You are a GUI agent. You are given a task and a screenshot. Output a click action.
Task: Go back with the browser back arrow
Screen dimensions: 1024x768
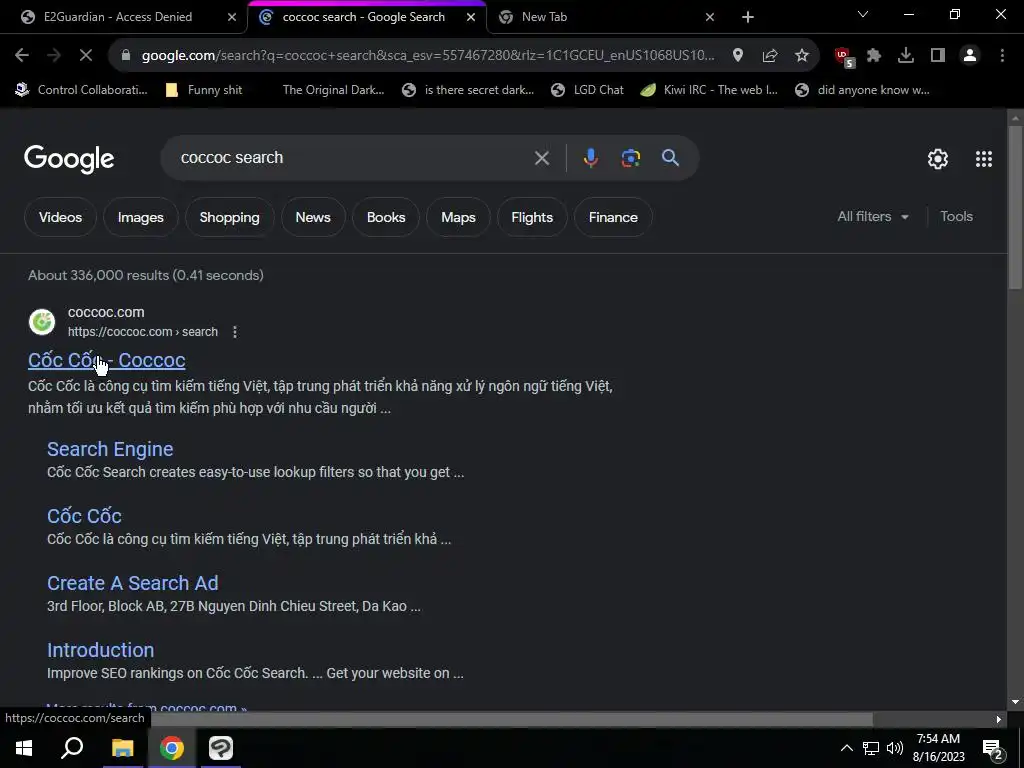(x=22, y=56)
